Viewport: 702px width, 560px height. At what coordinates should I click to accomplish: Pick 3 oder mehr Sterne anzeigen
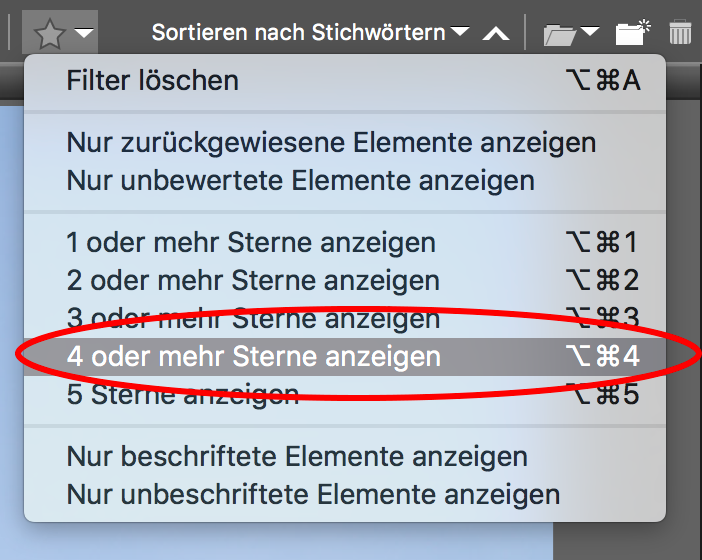pyautogui.click(x=253, y=318)
